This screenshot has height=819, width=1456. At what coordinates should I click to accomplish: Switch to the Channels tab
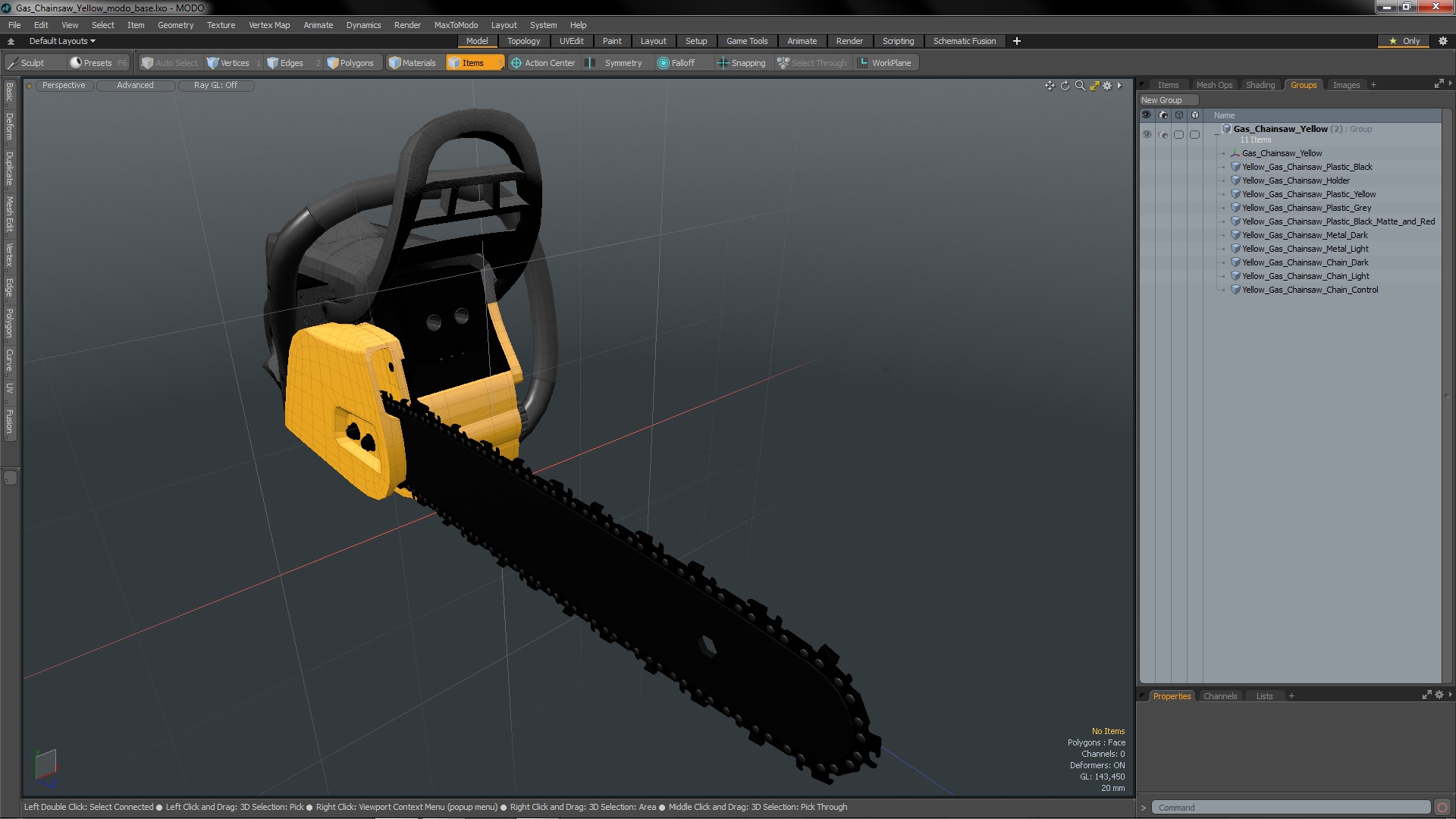coord(1219,696)
